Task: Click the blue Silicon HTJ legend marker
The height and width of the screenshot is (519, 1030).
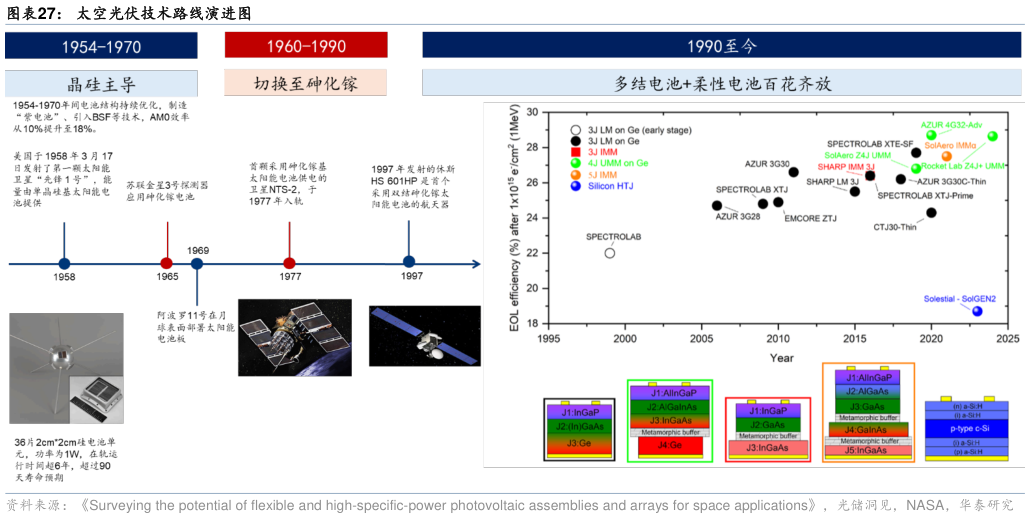Action: point(575,186)
